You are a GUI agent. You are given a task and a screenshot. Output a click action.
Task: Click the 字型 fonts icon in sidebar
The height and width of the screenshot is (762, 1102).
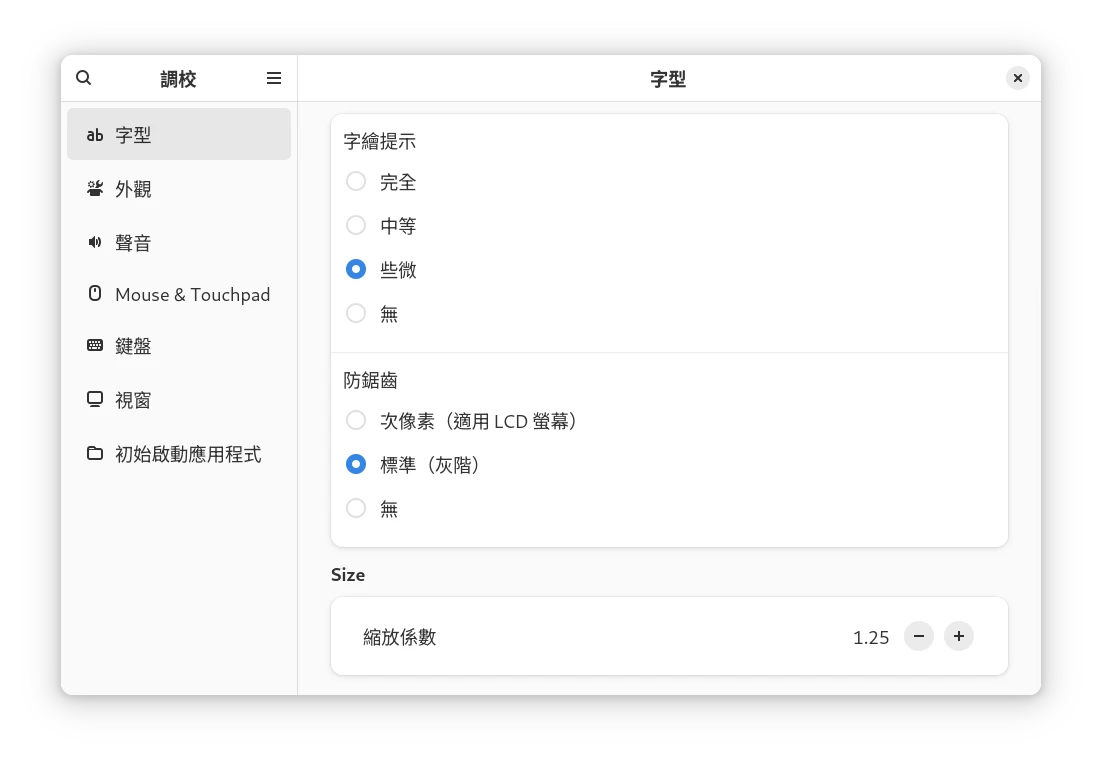[95, 135]
